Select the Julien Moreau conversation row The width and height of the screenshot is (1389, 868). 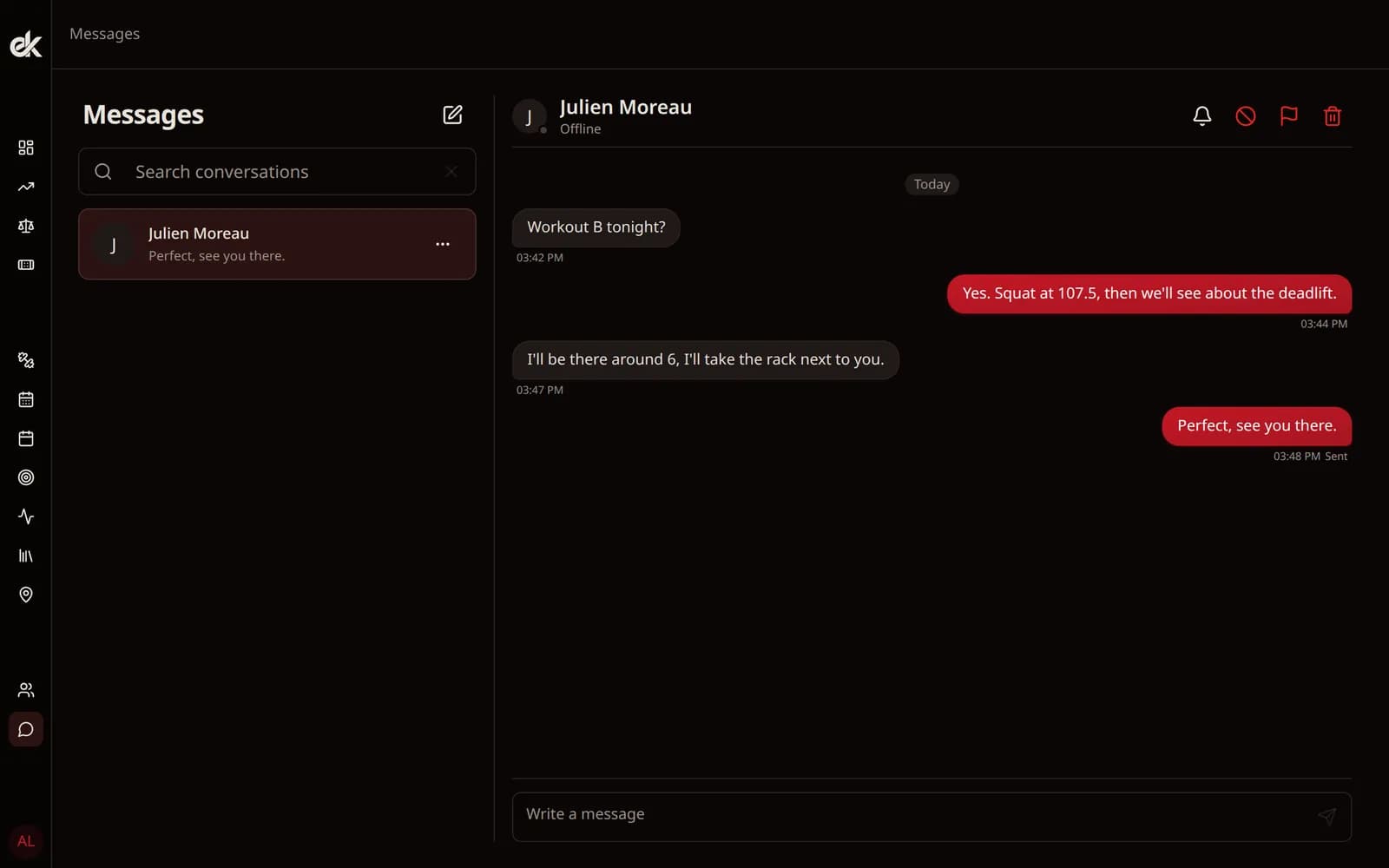click(277, 244)
